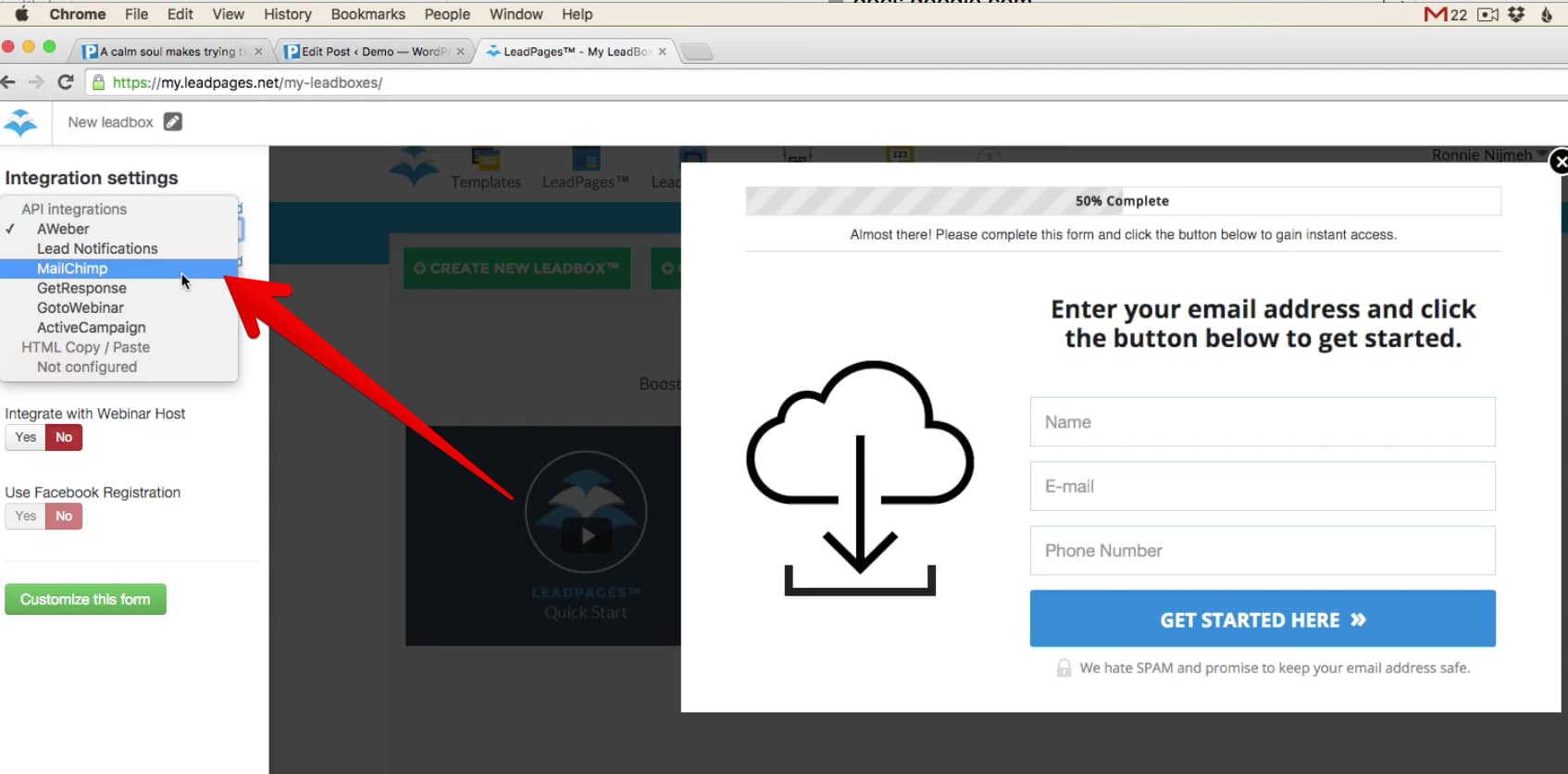Go back in Chrome browser
The image size is (1568, 774).
8,82
